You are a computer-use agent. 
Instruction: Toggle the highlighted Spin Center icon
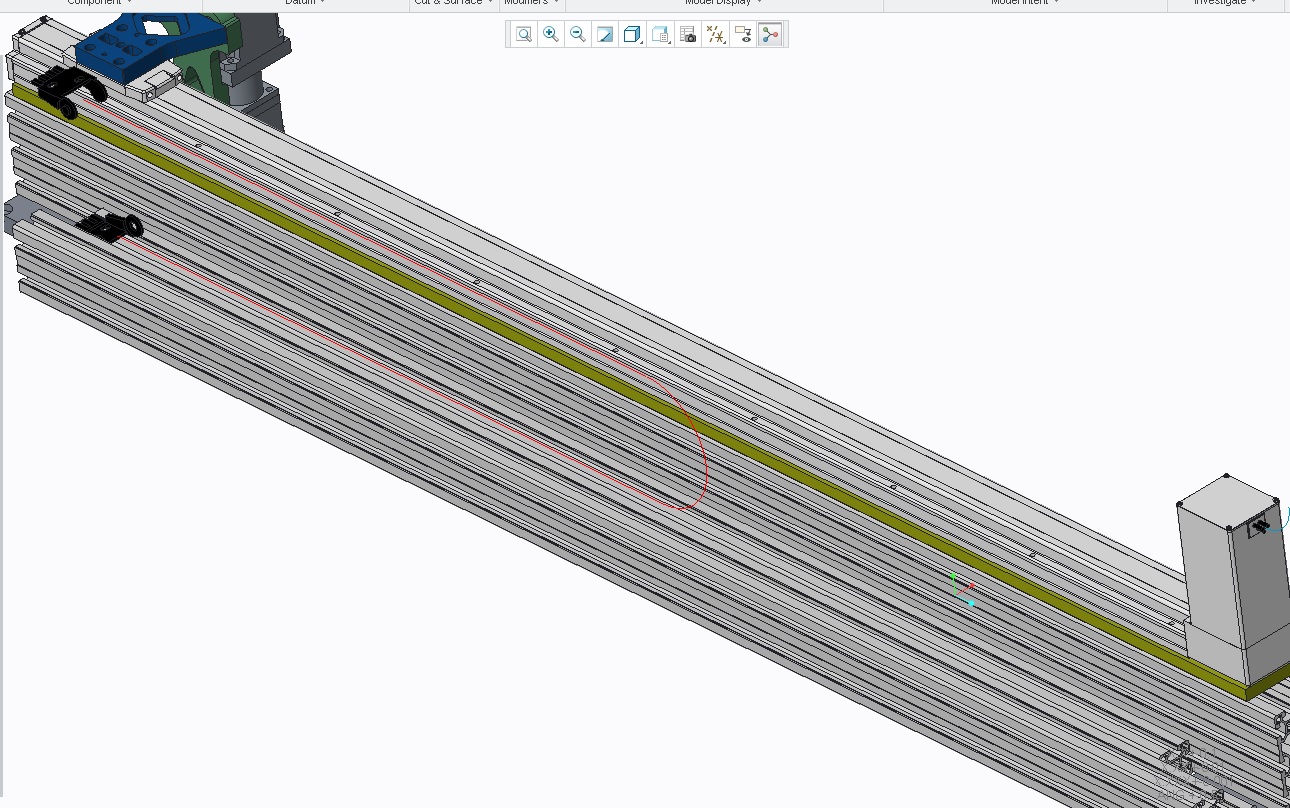[770, 34]
